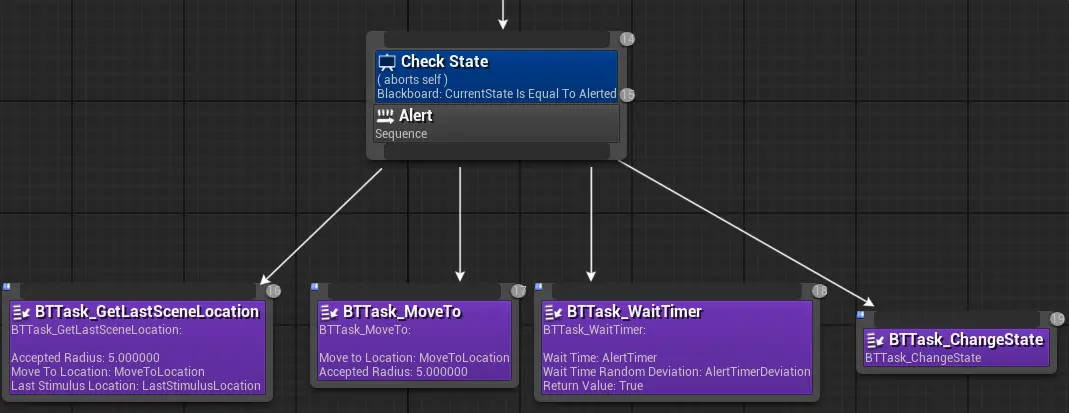Click blueprint marker above BTTask_ChangeState node
The width and height of the screenshot is (1069, 413).
tap(860, 315)
